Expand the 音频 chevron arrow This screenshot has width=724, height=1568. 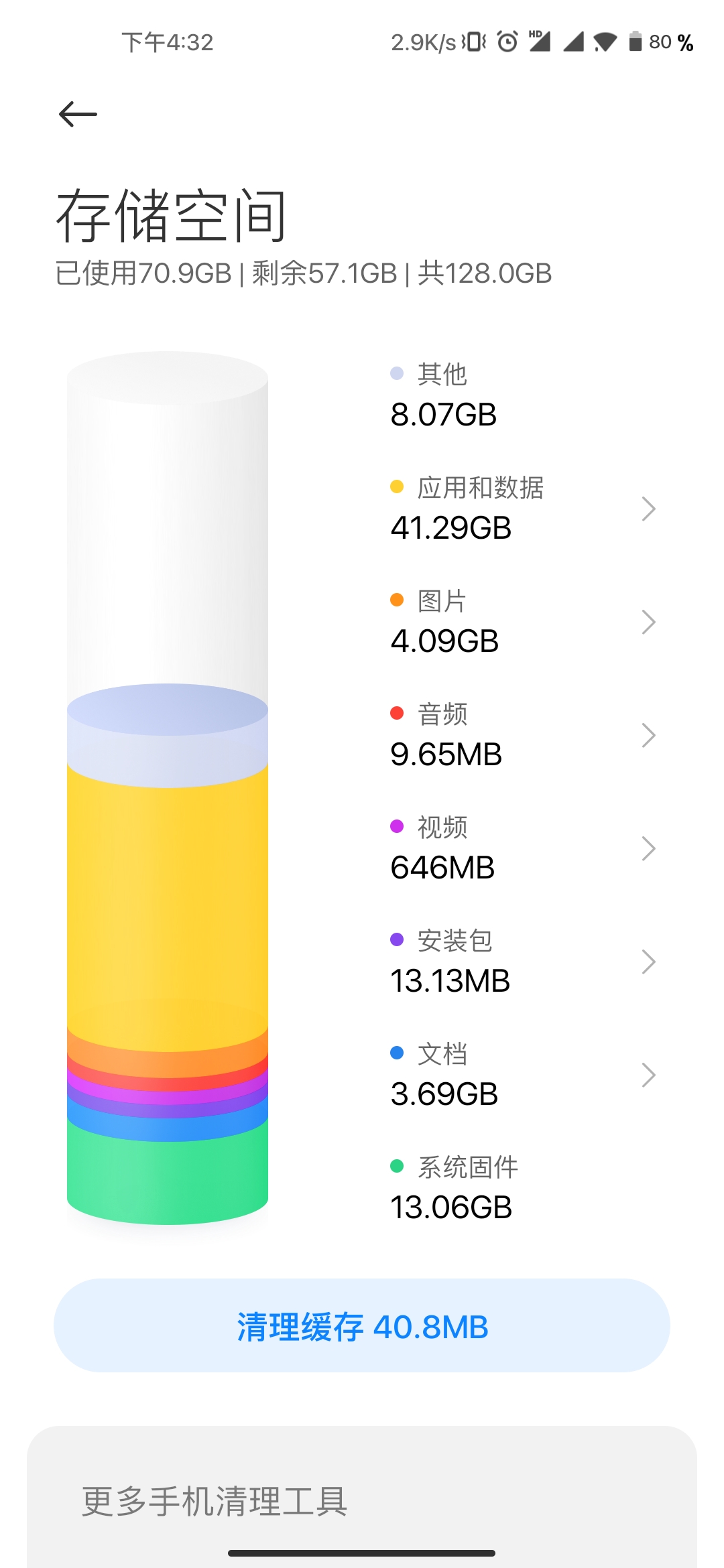click(x=648, y=735)
